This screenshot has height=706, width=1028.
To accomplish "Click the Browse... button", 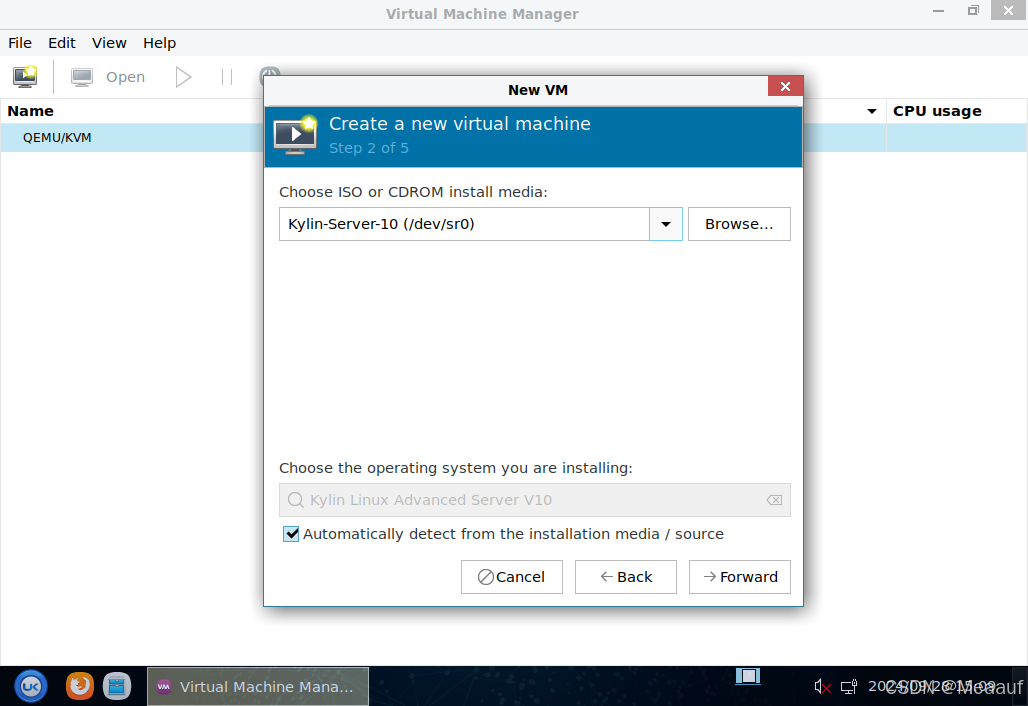I will tap(739, 224).
